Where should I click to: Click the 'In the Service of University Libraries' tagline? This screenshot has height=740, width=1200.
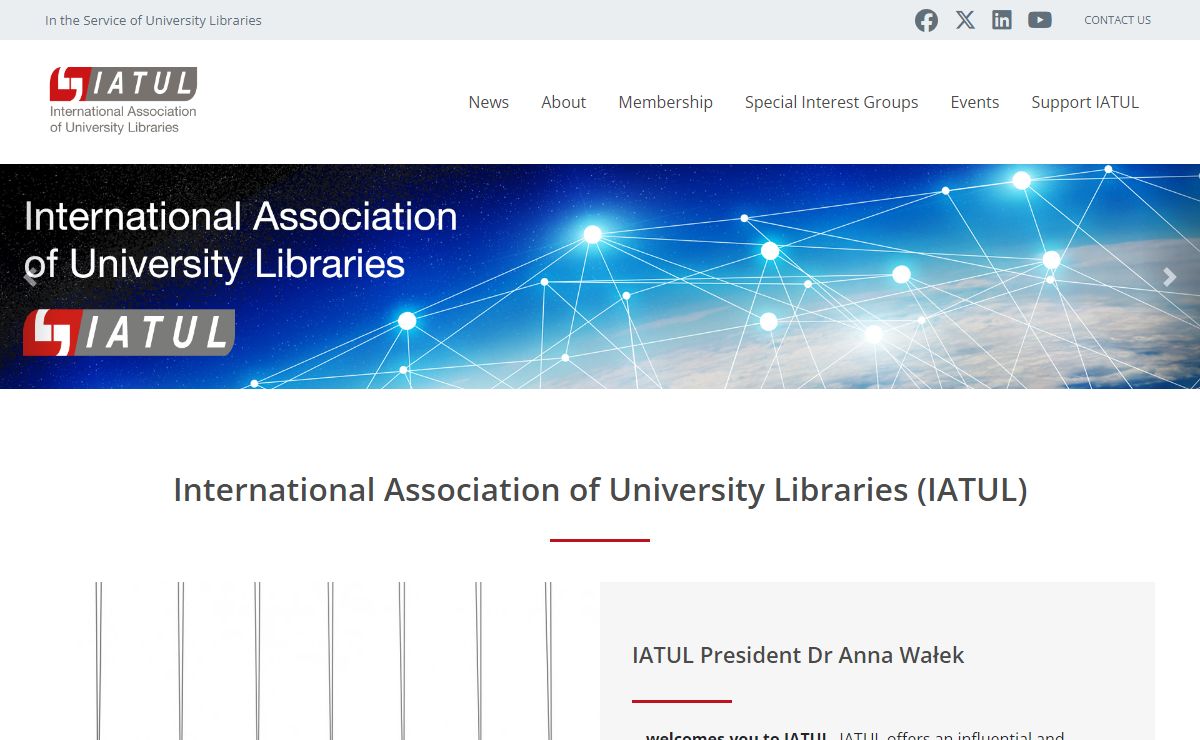153,20
